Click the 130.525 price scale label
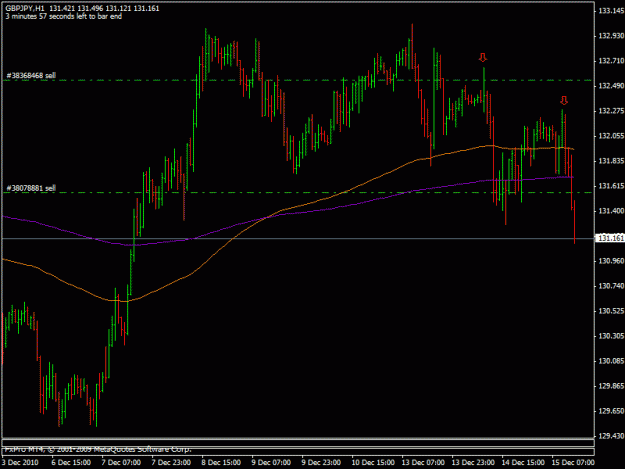This screenshot has width=625, height=469. coord(611,311)
